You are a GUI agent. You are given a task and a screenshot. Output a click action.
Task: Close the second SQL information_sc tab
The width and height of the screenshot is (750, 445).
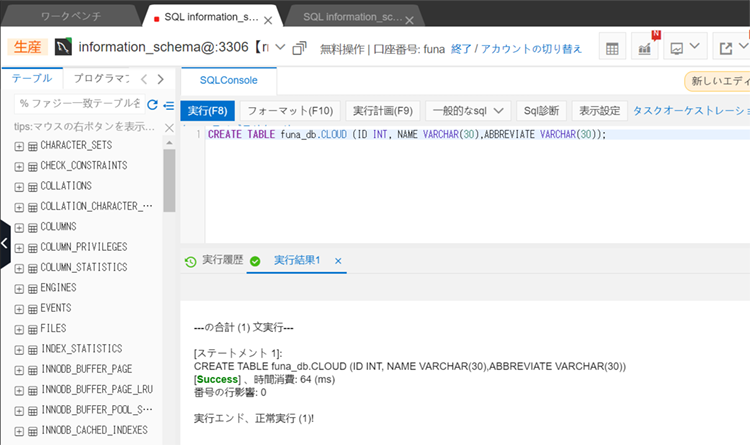(x=409, y=20)
